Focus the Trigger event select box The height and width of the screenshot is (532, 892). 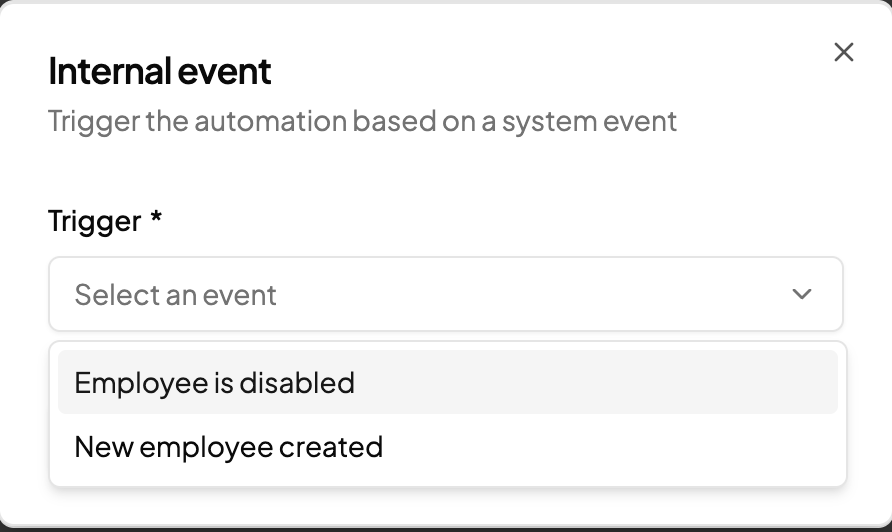pos(445,295)
